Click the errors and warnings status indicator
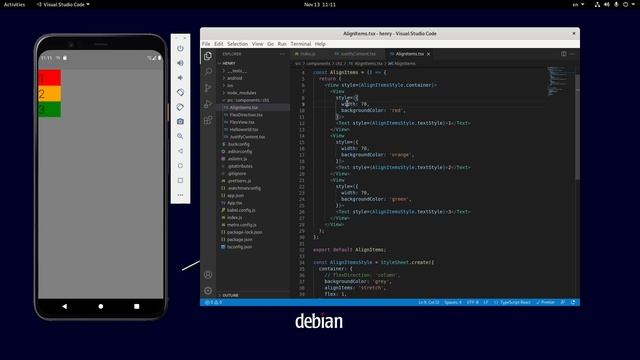Screen dimensions: 640x360 pyautogui.click(x=213, y=302)
